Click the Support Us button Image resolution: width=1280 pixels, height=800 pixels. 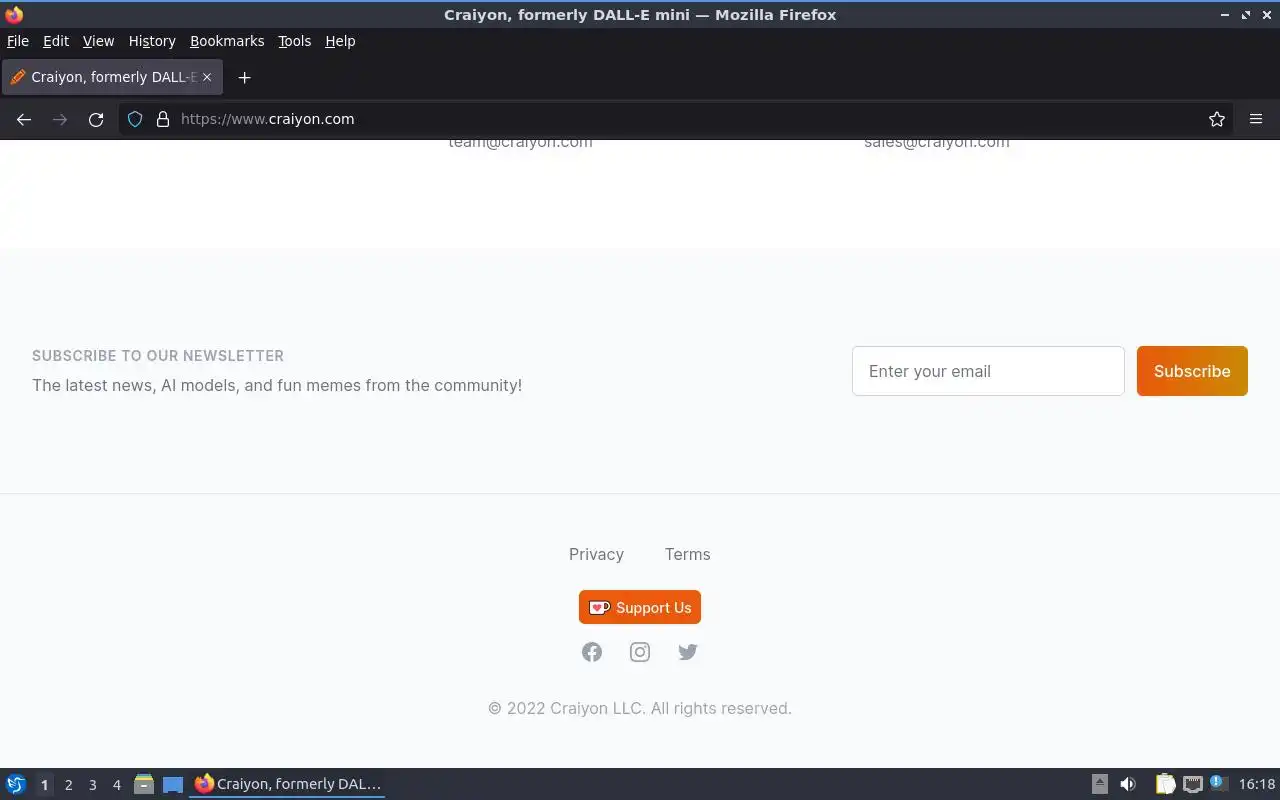(640, 607)
